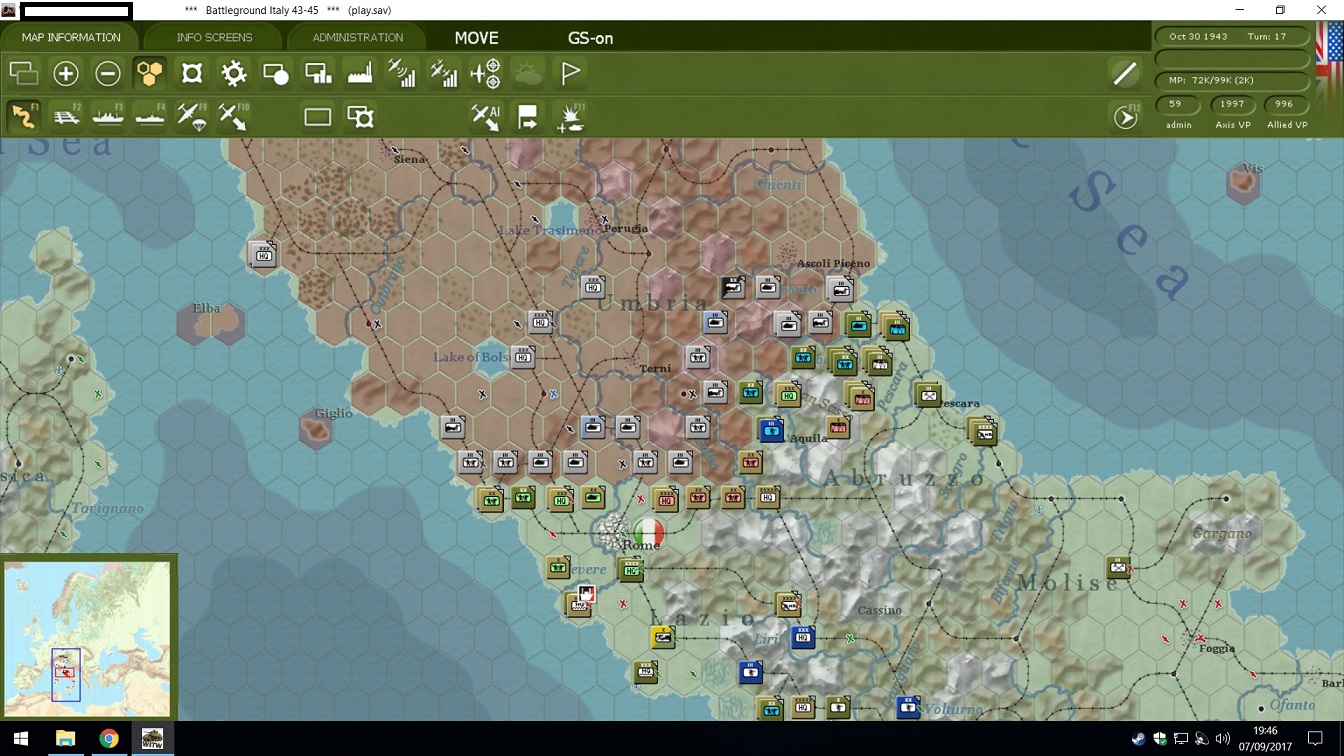This screenshot has width=1344, height=756.
Task: Switch to the ADMINISTRATION tab
Action: point(358,38)
